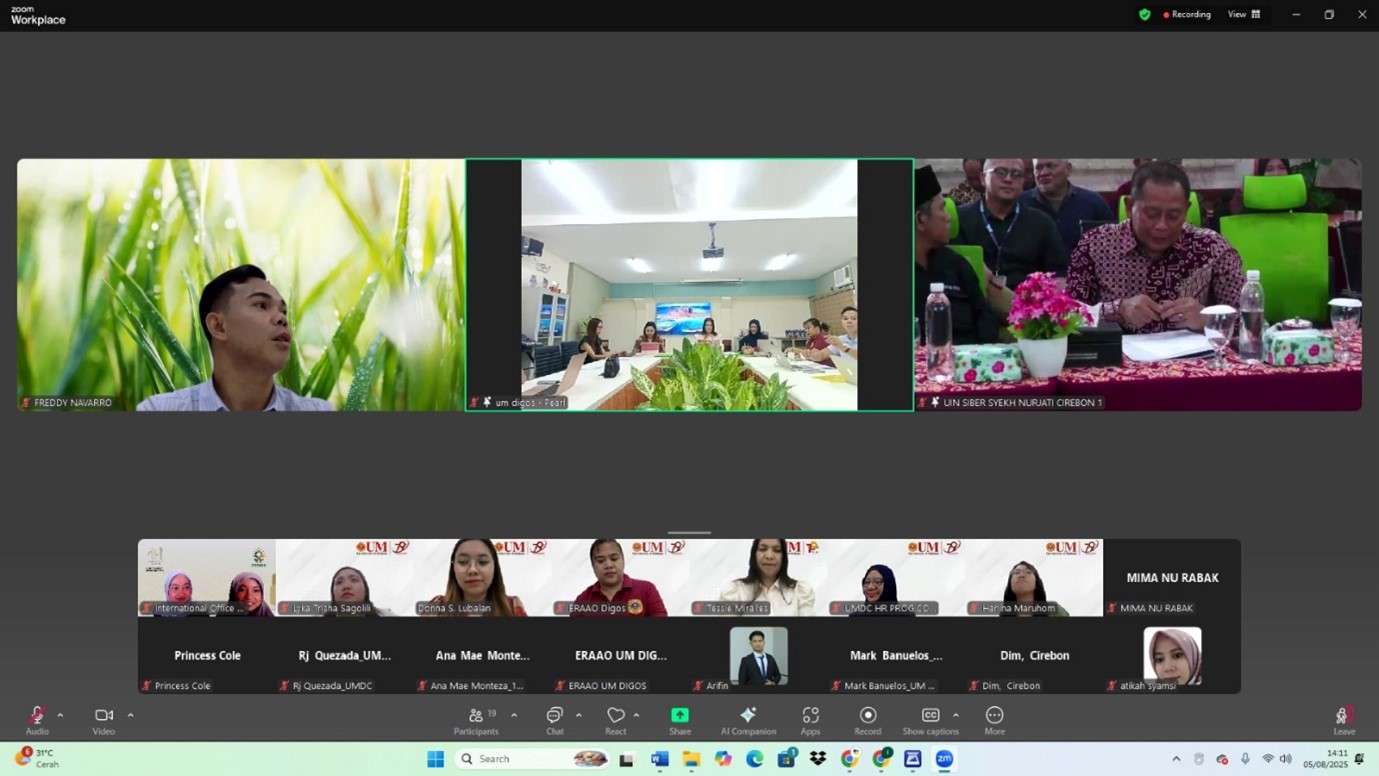This screenshot has width=1379, height=776.
Task: Select FREDDY NAVARRO's video tile
Action: point(241,285)
